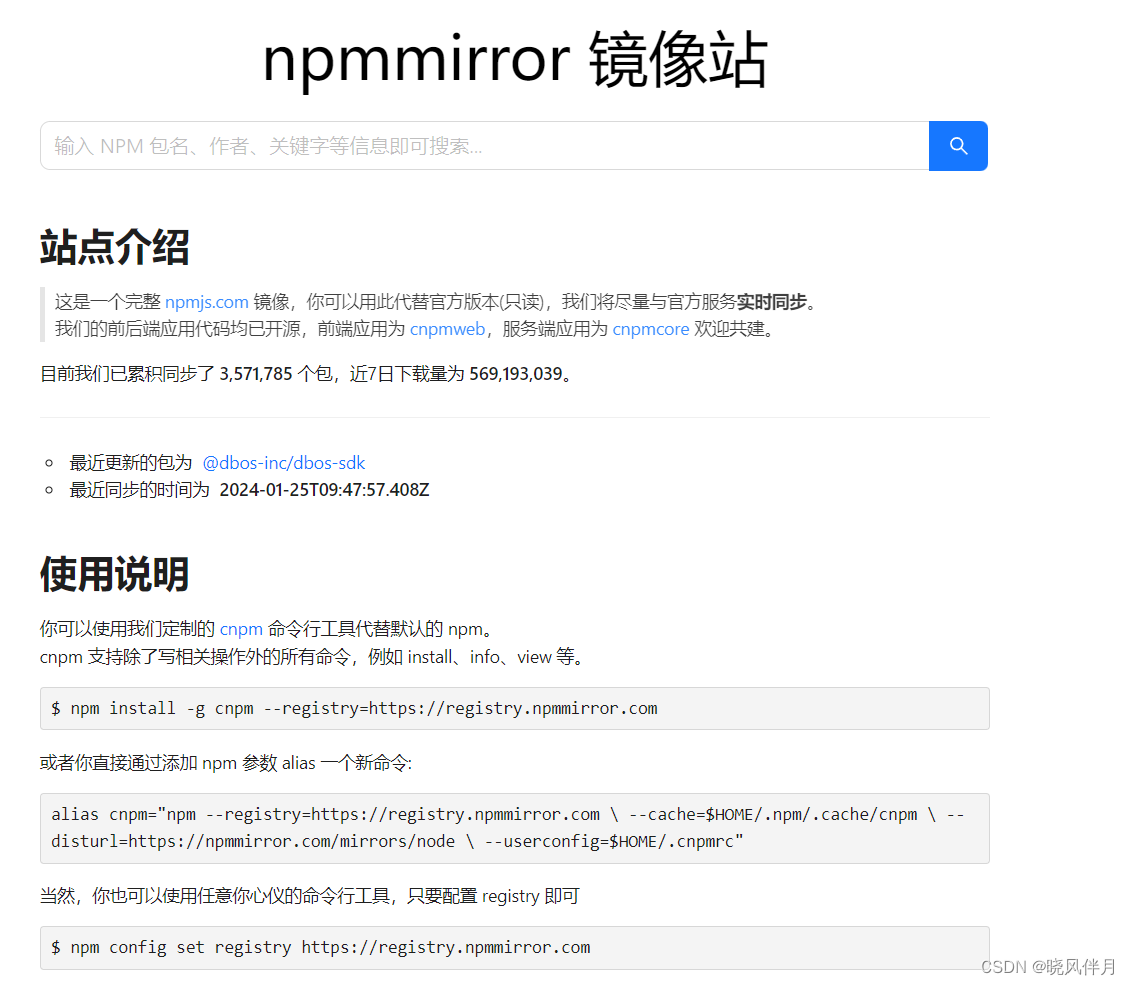Click the install command link
1129x985 pixels.
coord(430,657)
